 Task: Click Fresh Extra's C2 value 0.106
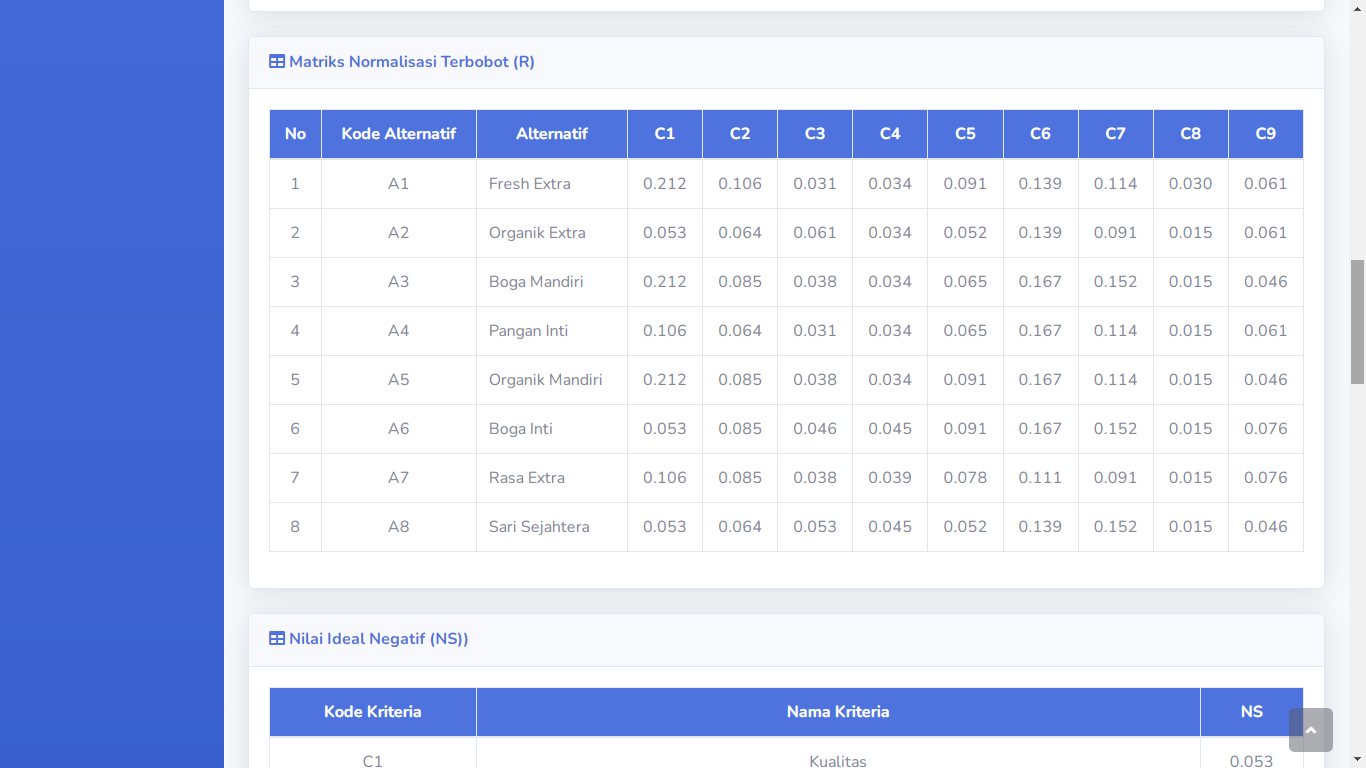pyautogui.click(x=740, y=184)
